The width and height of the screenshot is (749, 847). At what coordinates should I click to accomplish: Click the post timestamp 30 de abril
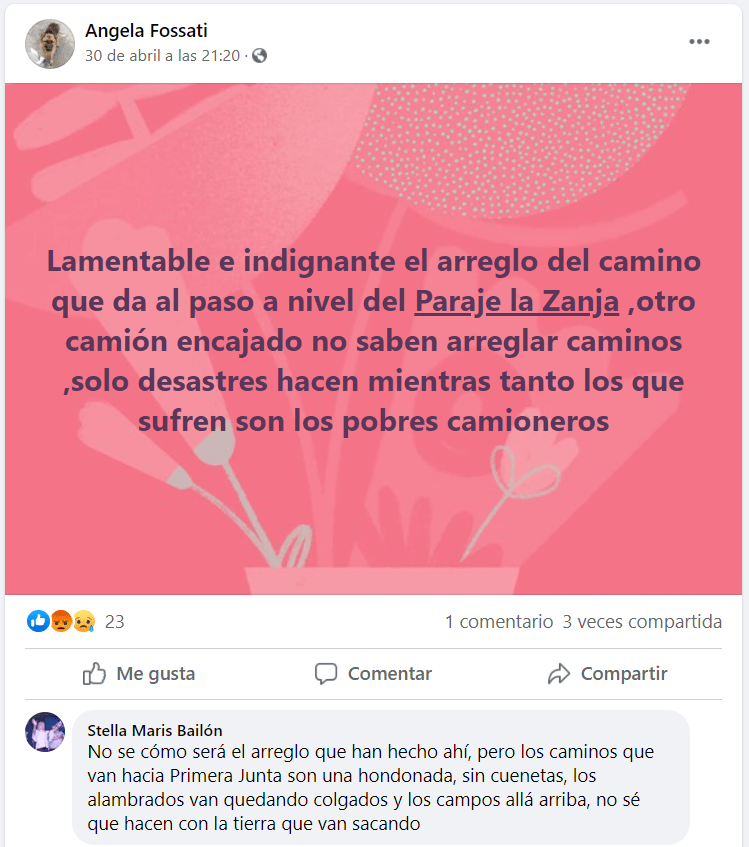162,56
